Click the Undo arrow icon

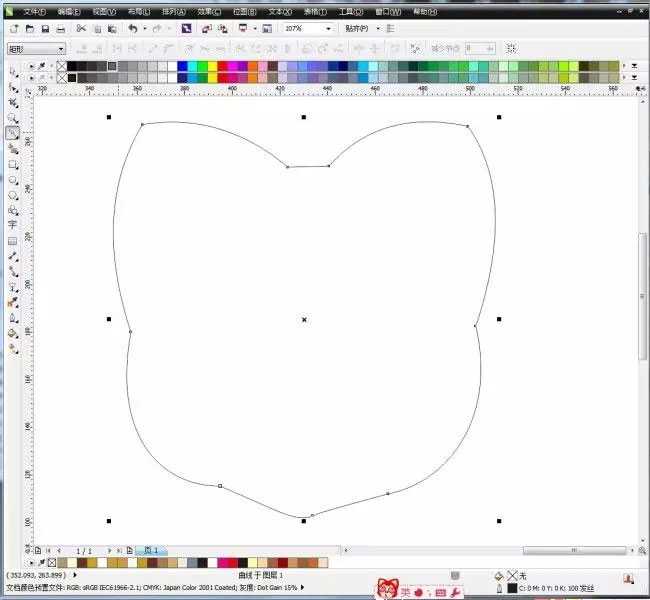(x=132, y=29)
